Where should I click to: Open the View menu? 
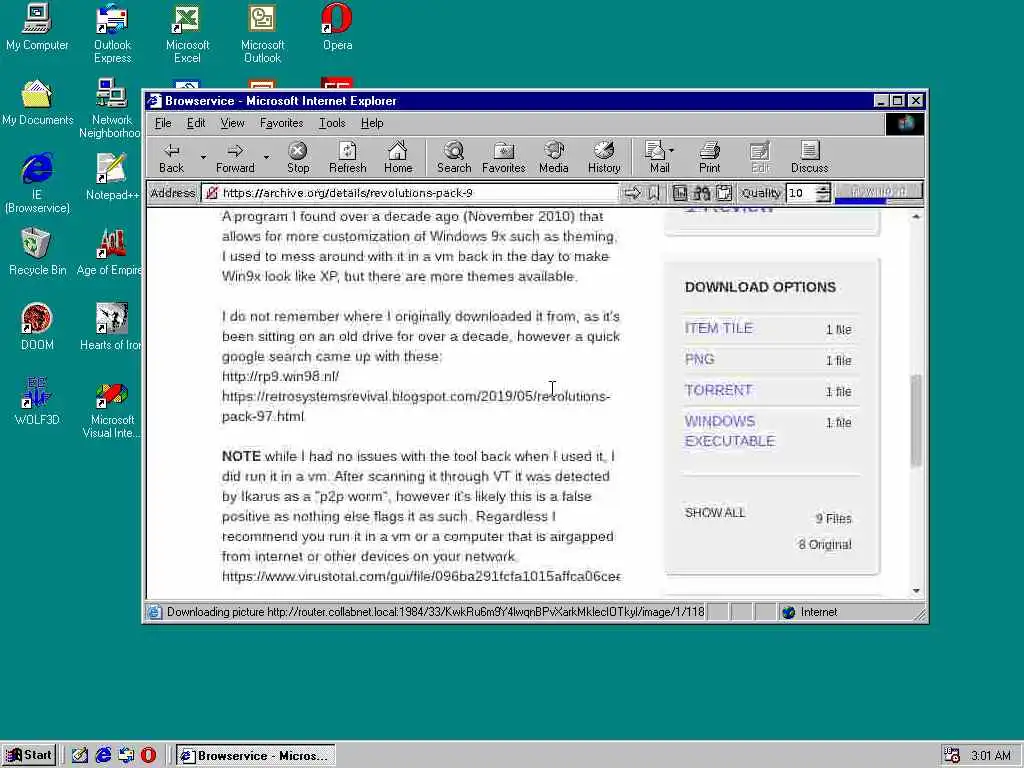(232, 123)
